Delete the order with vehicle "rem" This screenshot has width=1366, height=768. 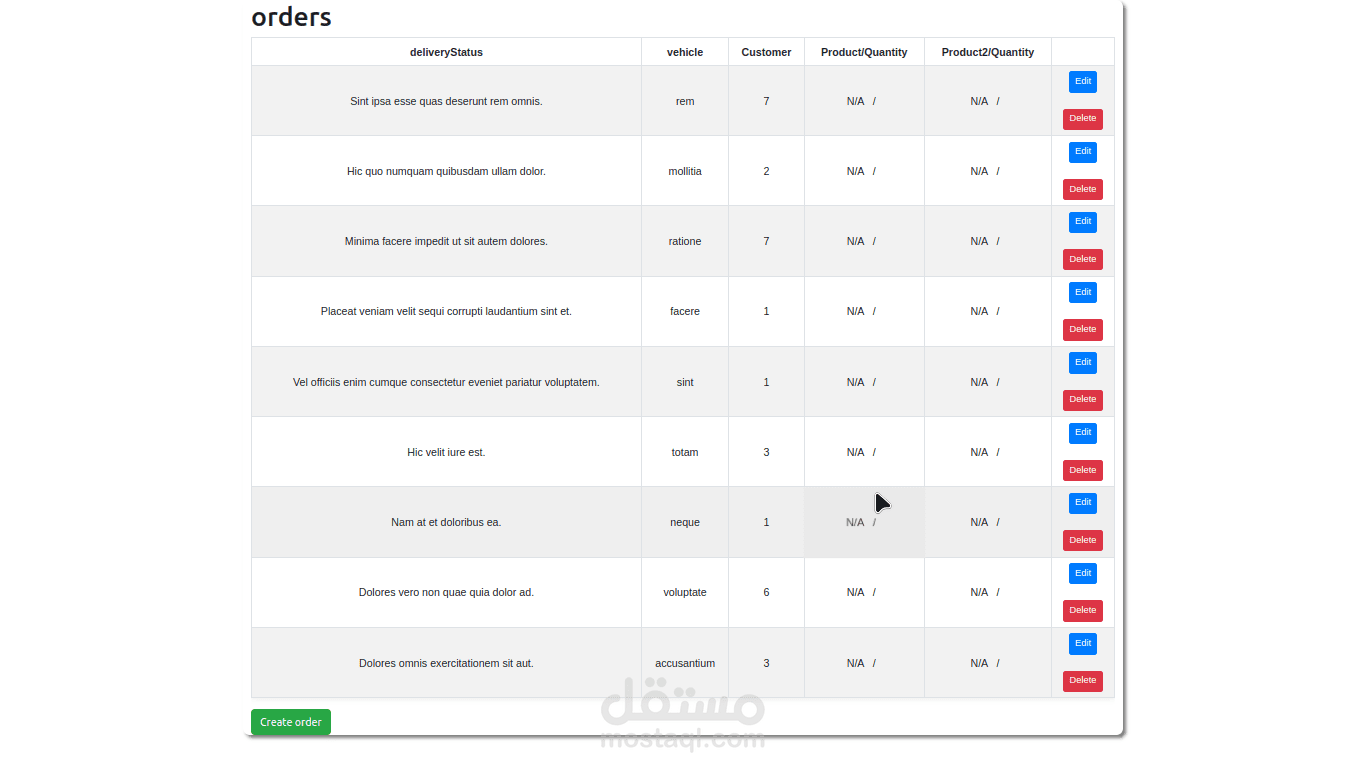click(x=1082, y=118)
